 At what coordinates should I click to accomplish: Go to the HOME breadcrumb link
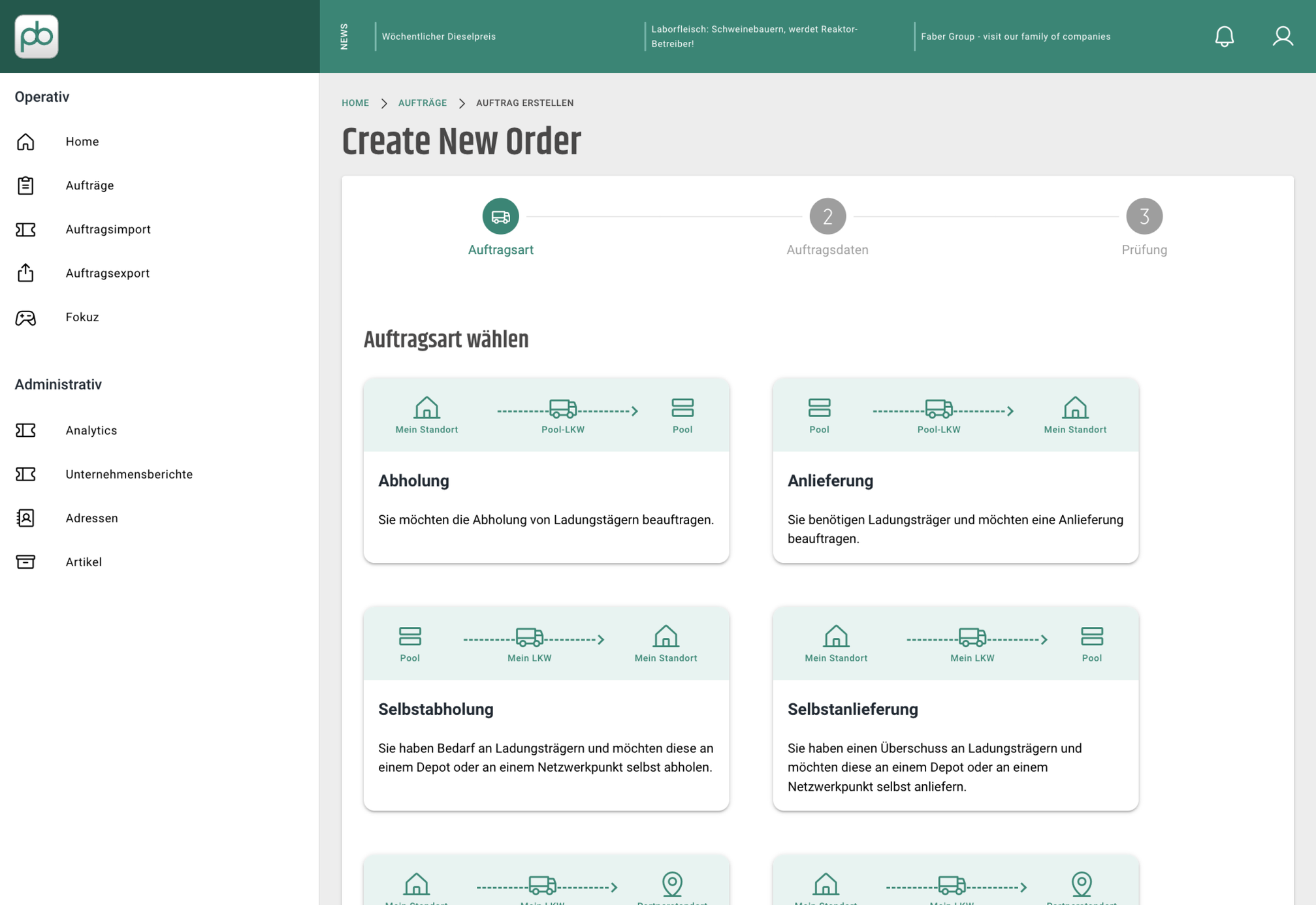tap(355, 103)
